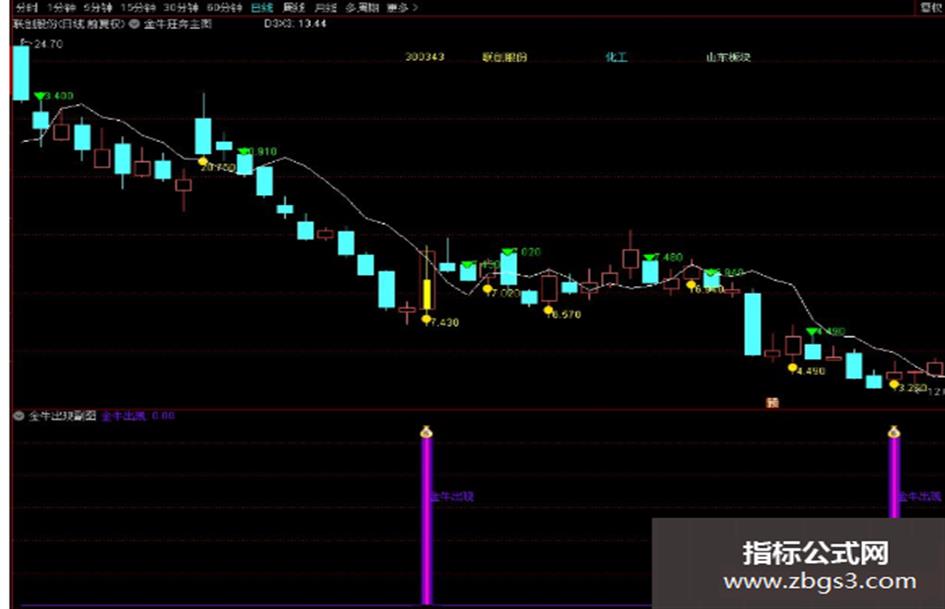Switch to the 月线 monthly tab
Viewport: 945px width, 609px height.
pyautogui.click(x=325, y=8)
